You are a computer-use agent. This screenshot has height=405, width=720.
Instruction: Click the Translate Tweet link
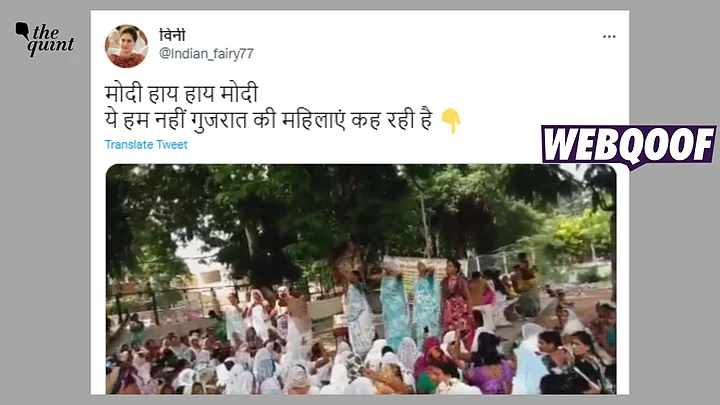(x=146, y=145)
